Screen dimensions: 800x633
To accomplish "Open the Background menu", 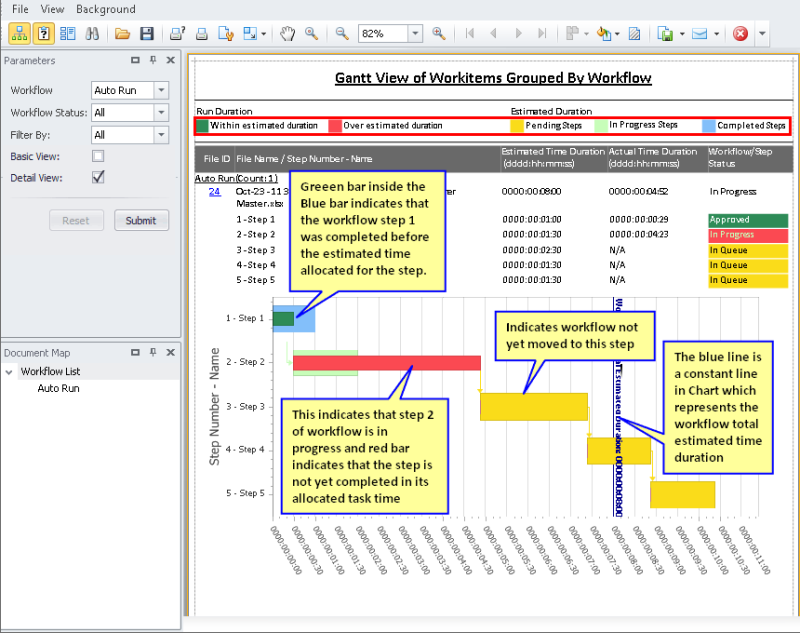I will click(105, 9).
